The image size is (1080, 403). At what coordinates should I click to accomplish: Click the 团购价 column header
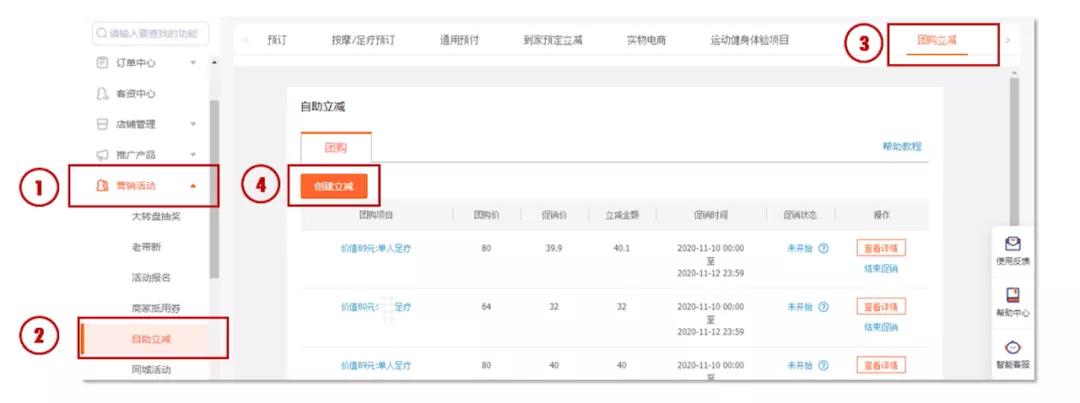pos(486,215)
